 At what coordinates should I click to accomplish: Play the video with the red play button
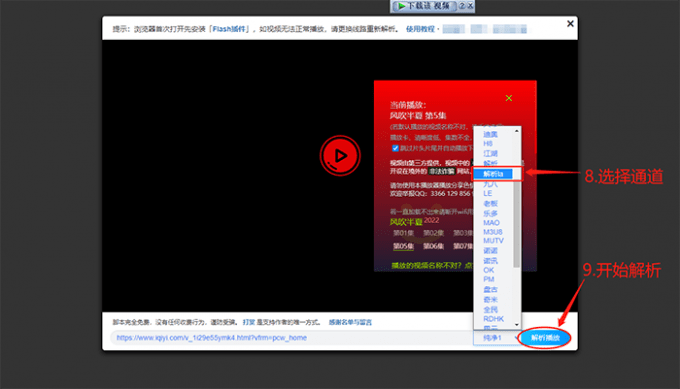click(340, 155)
